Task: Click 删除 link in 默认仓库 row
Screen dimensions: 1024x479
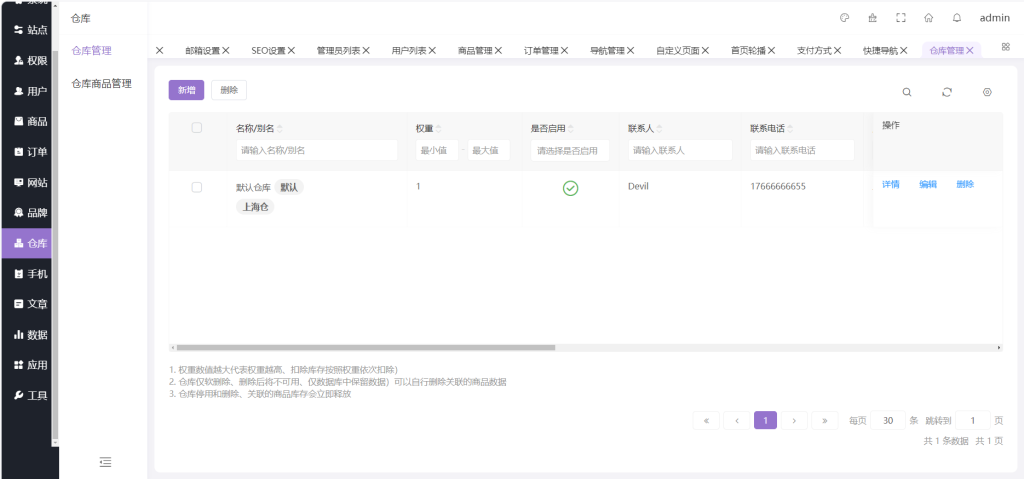Action: 965,184
